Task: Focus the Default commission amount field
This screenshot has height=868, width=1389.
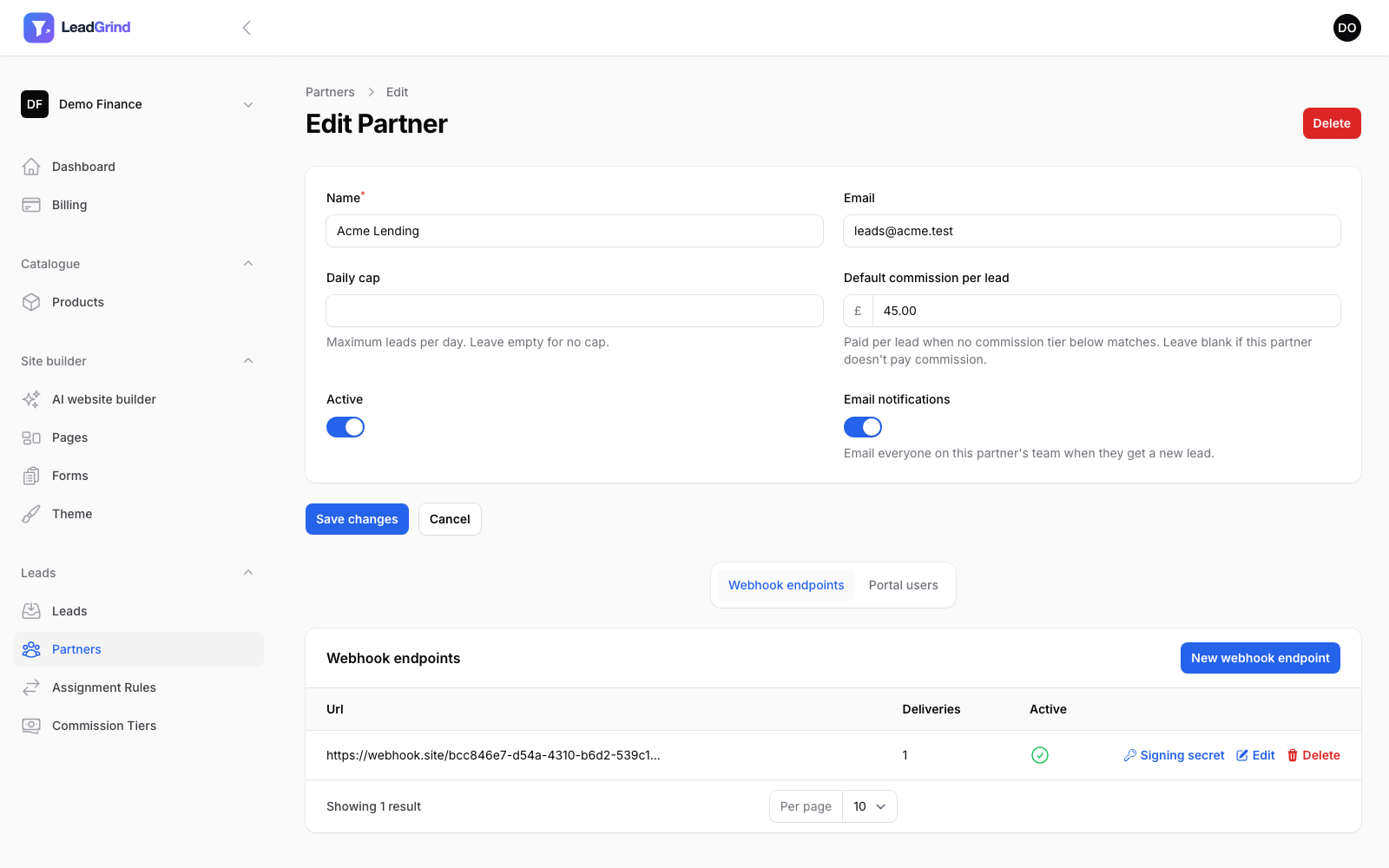Action: (x=1106, y=311)
